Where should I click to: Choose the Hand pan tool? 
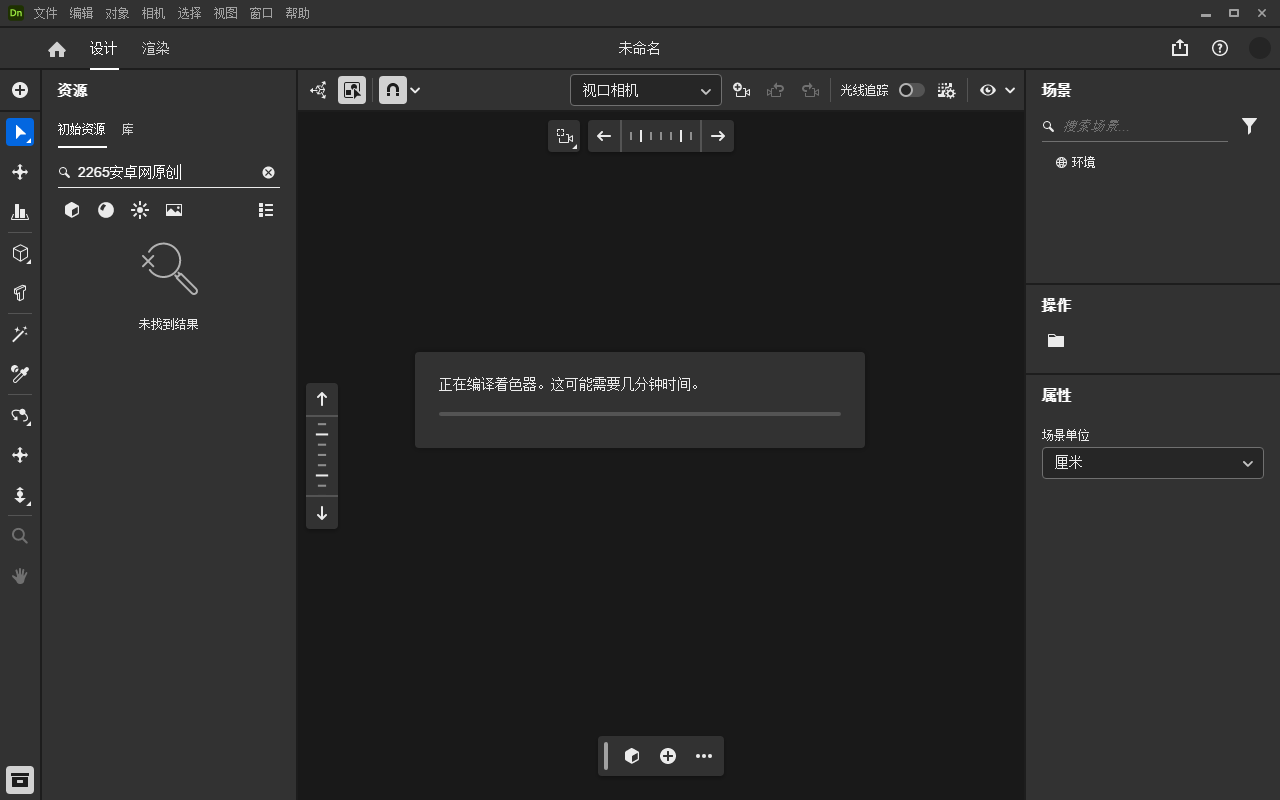[x=20, y=575]
